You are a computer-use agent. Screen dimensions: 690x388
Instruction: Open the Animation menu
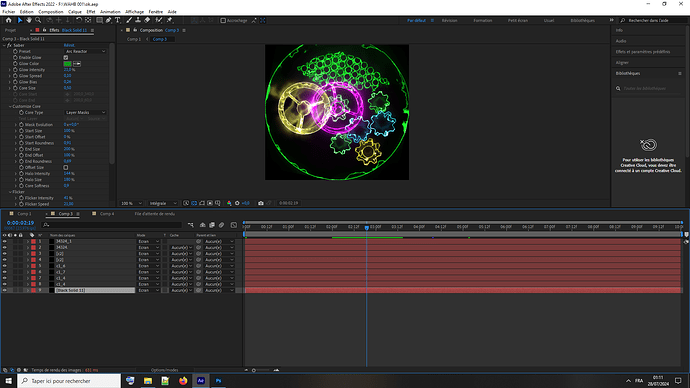[x=110, y=12]
